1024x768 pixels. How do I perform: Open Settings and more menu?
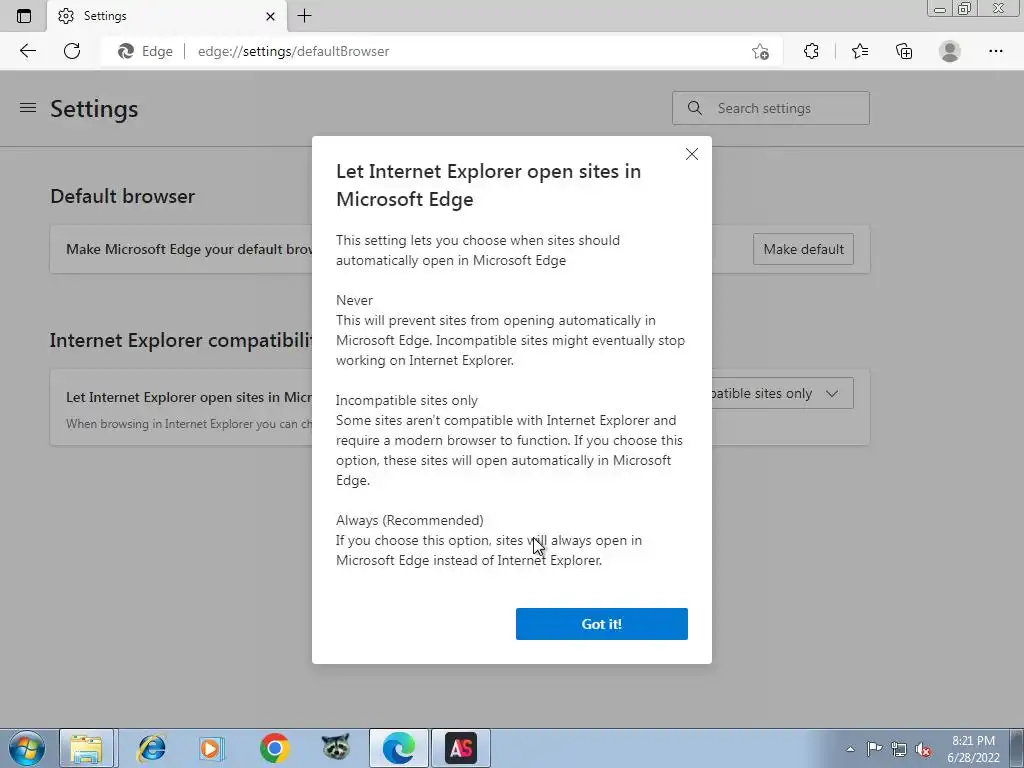point(995,51)
